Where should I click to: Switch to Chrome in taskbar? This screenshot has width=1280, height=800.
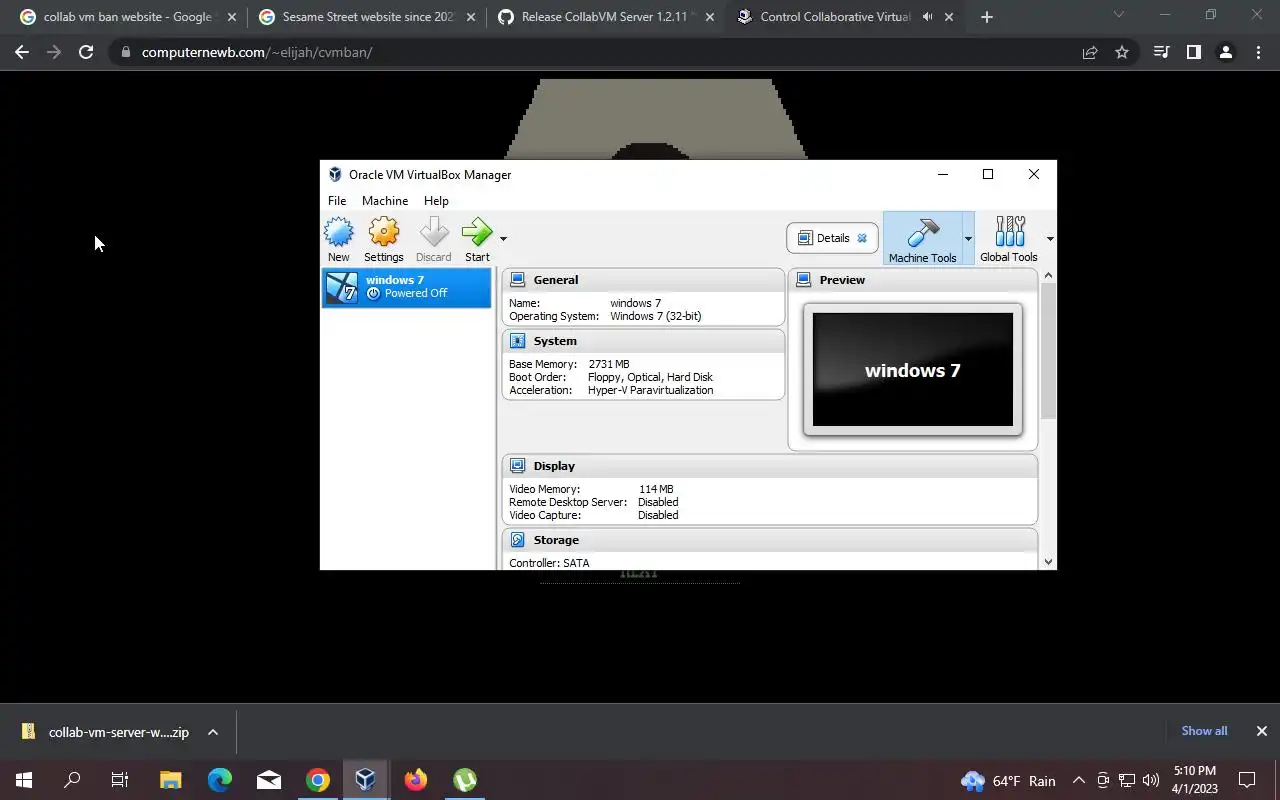317,780
